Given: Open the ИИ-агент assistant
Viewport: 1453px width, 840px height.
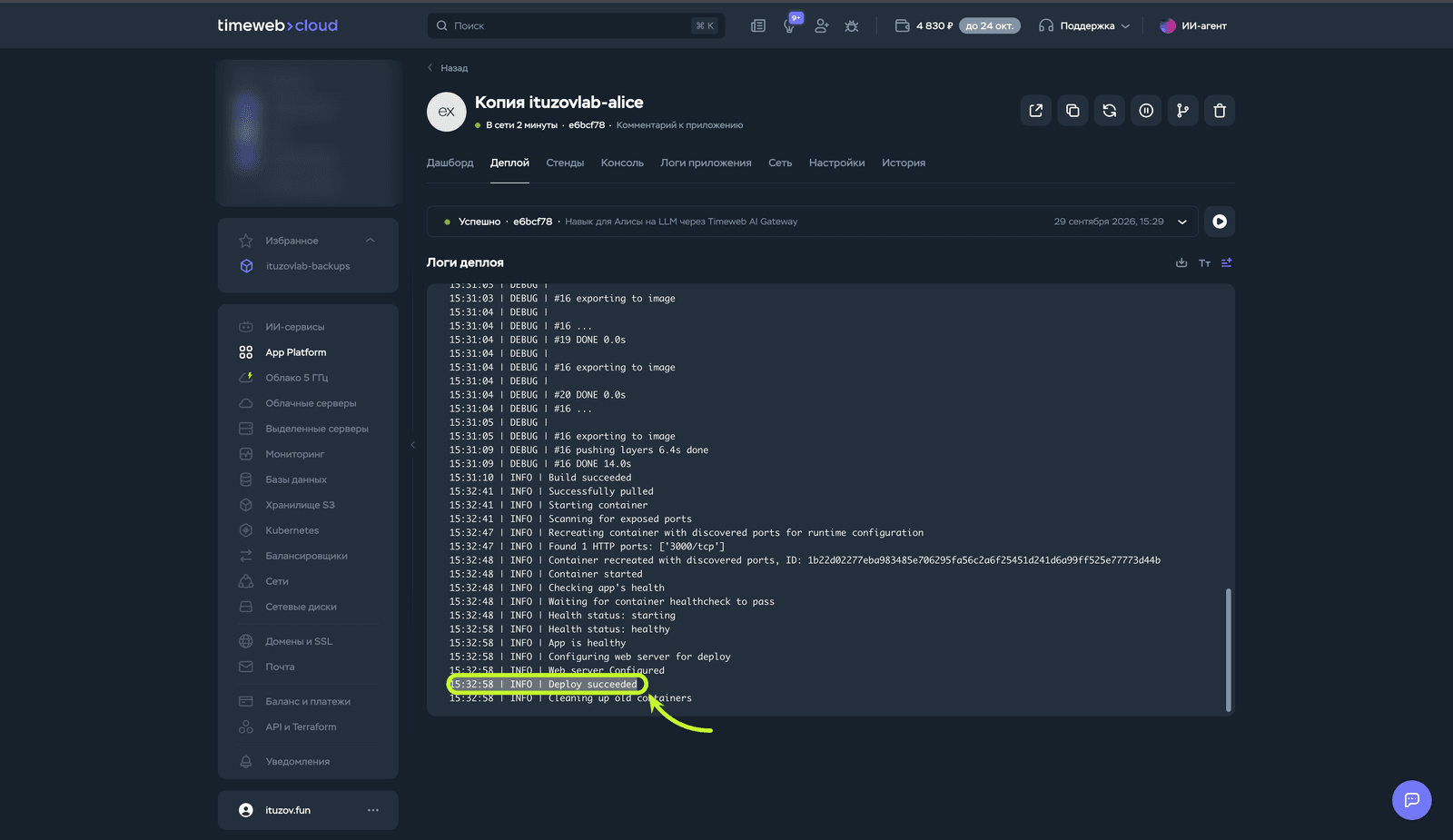Looking at the screenshot, I should click(x=1192, y=26).
